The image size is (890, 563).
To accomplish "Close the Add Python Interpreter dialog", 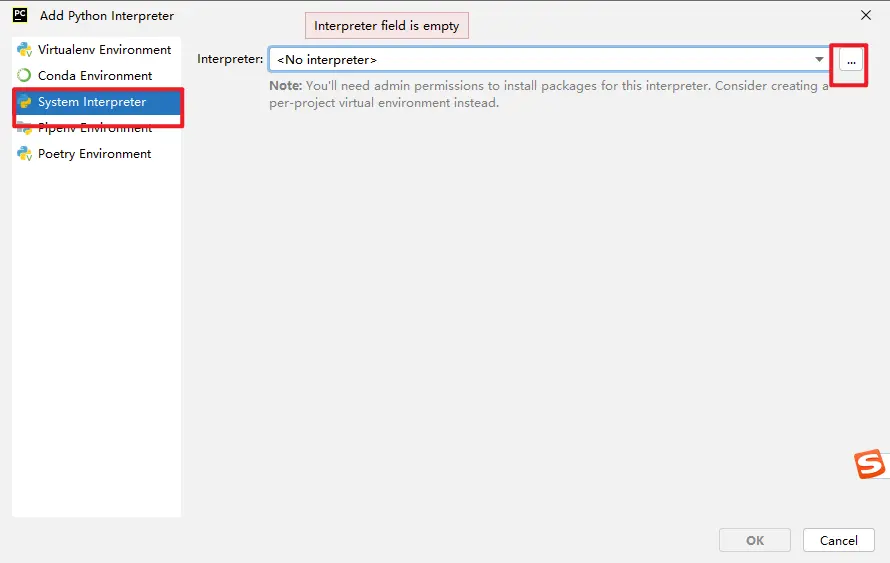I will [866, 15].
